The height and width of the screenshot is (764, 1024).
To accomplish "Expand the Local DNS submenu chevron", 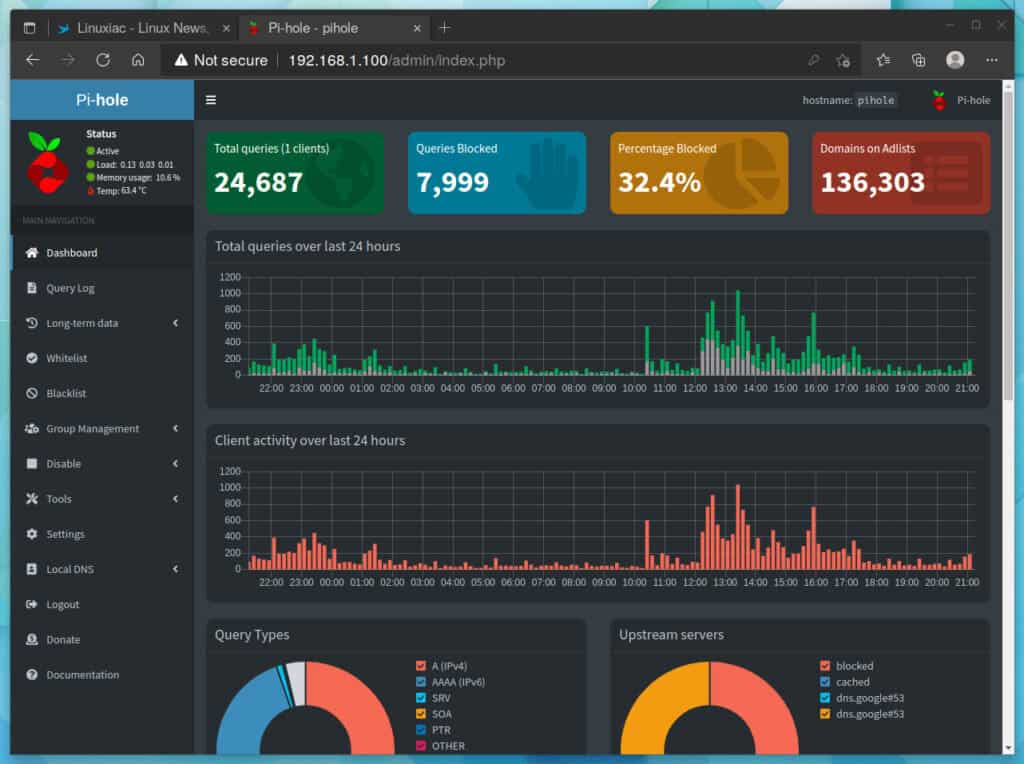I will coord(176,569).
